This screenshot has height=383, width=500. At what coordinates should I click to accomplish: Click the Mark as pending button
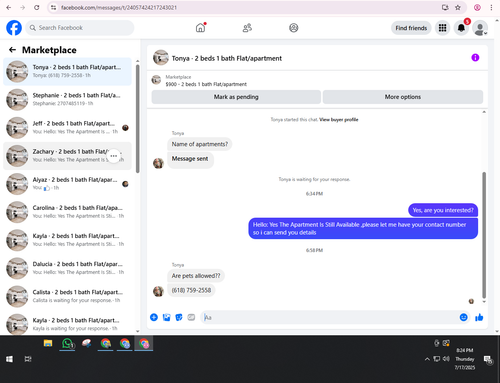point(236,97)
